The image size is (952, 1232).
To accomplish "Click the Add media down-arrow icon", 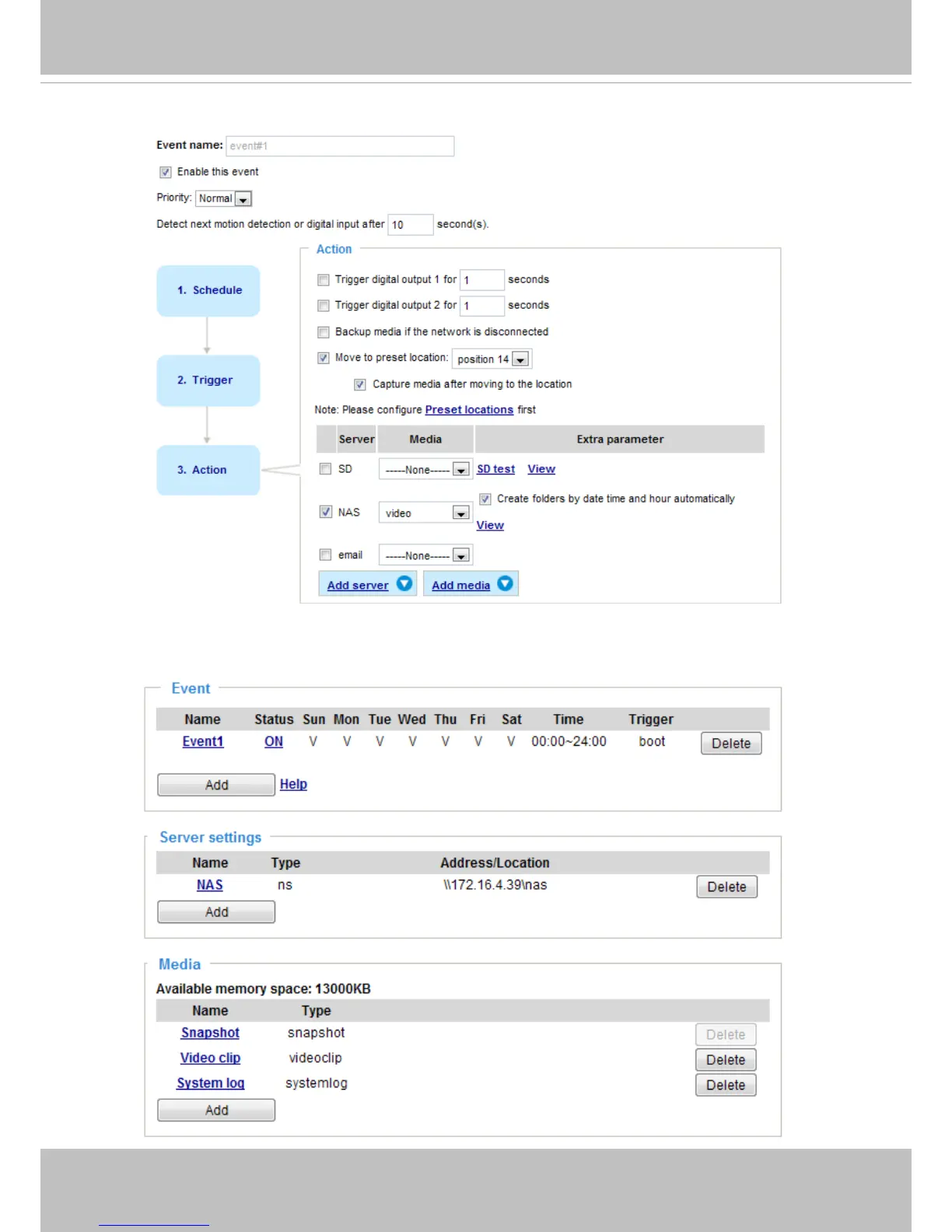I will pyautogui.click(x=506, y=583).
